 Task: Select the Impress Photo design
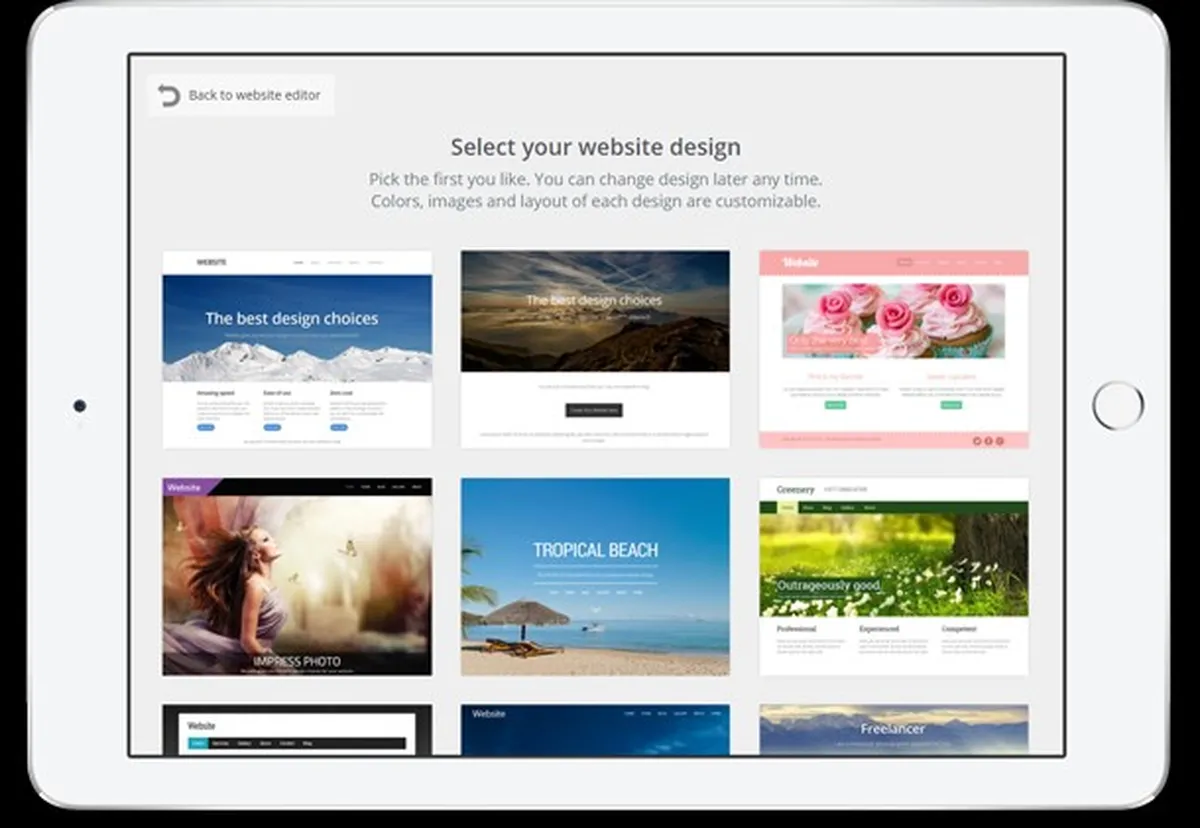tap(297, 577)
